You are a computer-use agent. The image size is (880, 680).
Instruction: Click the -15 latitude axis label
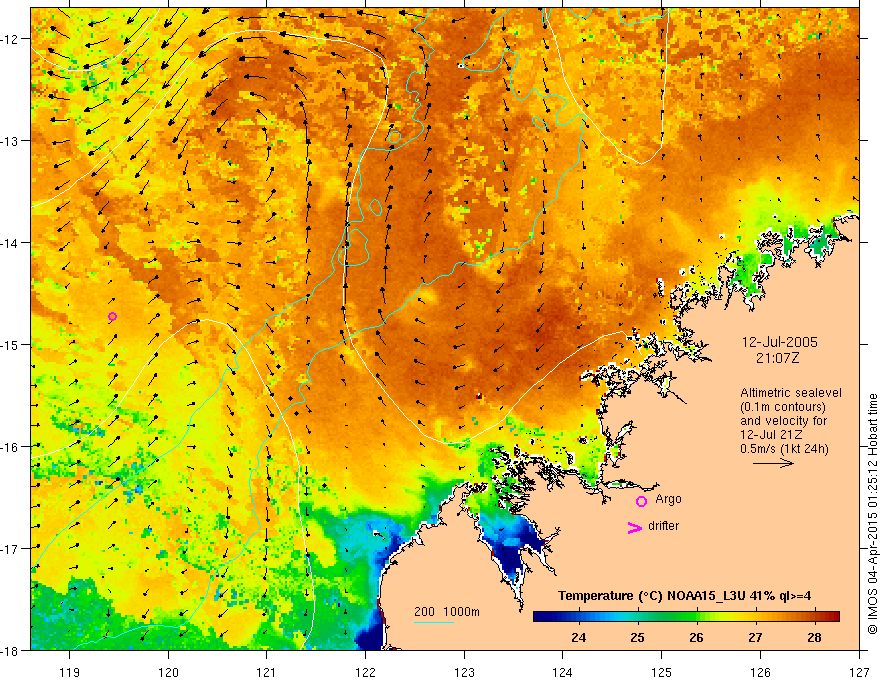pyautogui.click(x=11, y=344)
